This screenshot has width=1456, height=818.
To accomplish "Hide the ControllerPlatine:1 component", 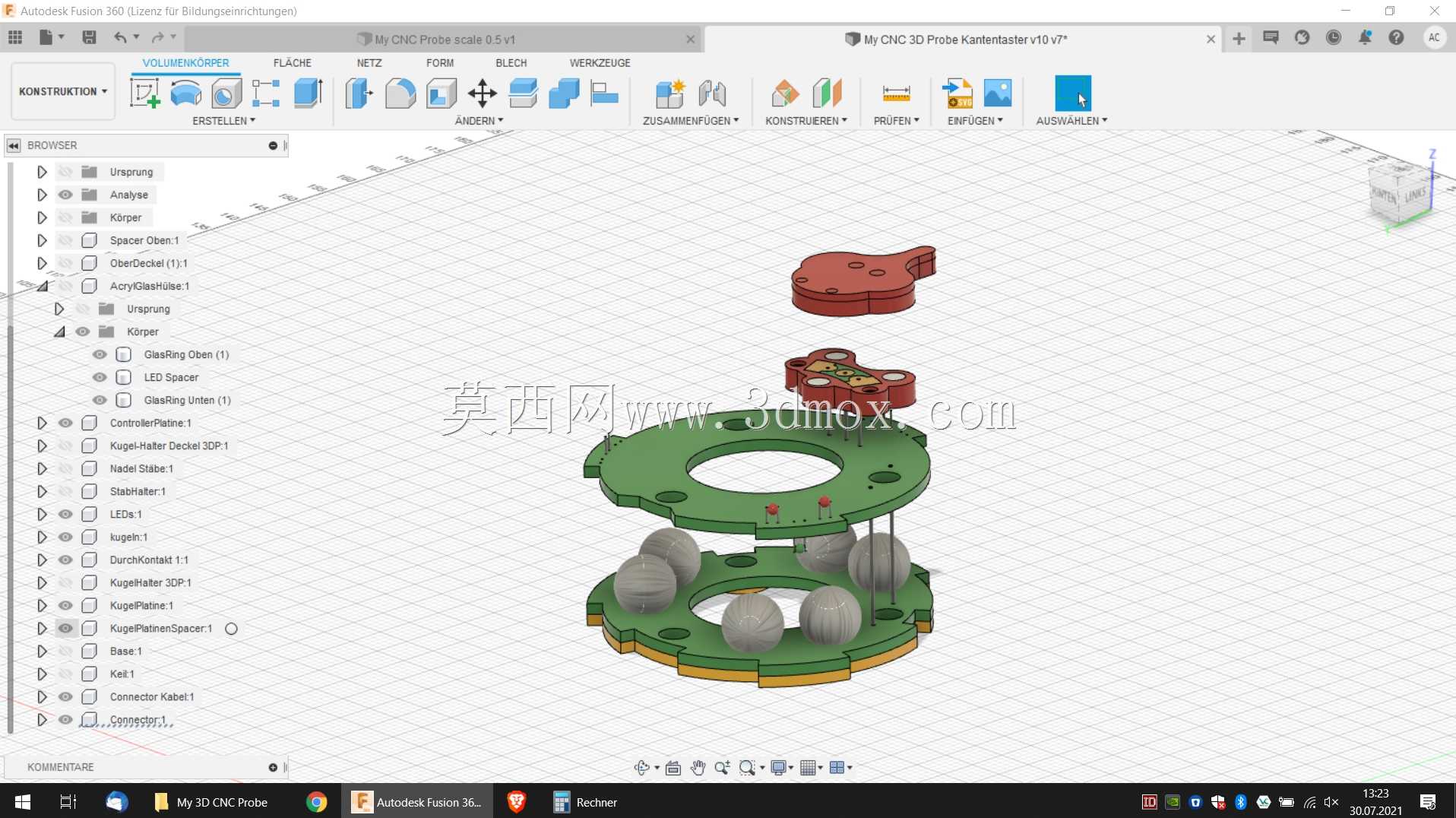I will pos(66,423).
